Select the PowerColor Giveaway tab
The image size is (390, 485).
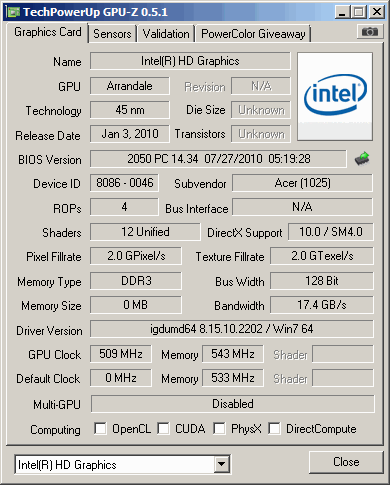pos(253,34)
